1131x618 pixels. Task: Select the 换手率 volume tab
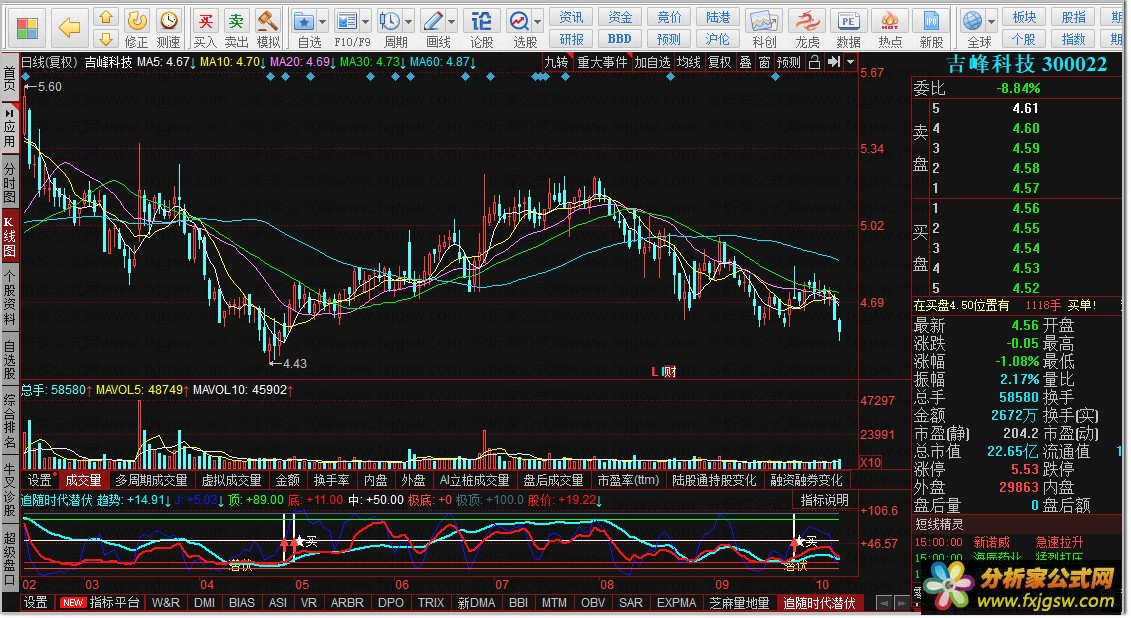tap(331, 480)
